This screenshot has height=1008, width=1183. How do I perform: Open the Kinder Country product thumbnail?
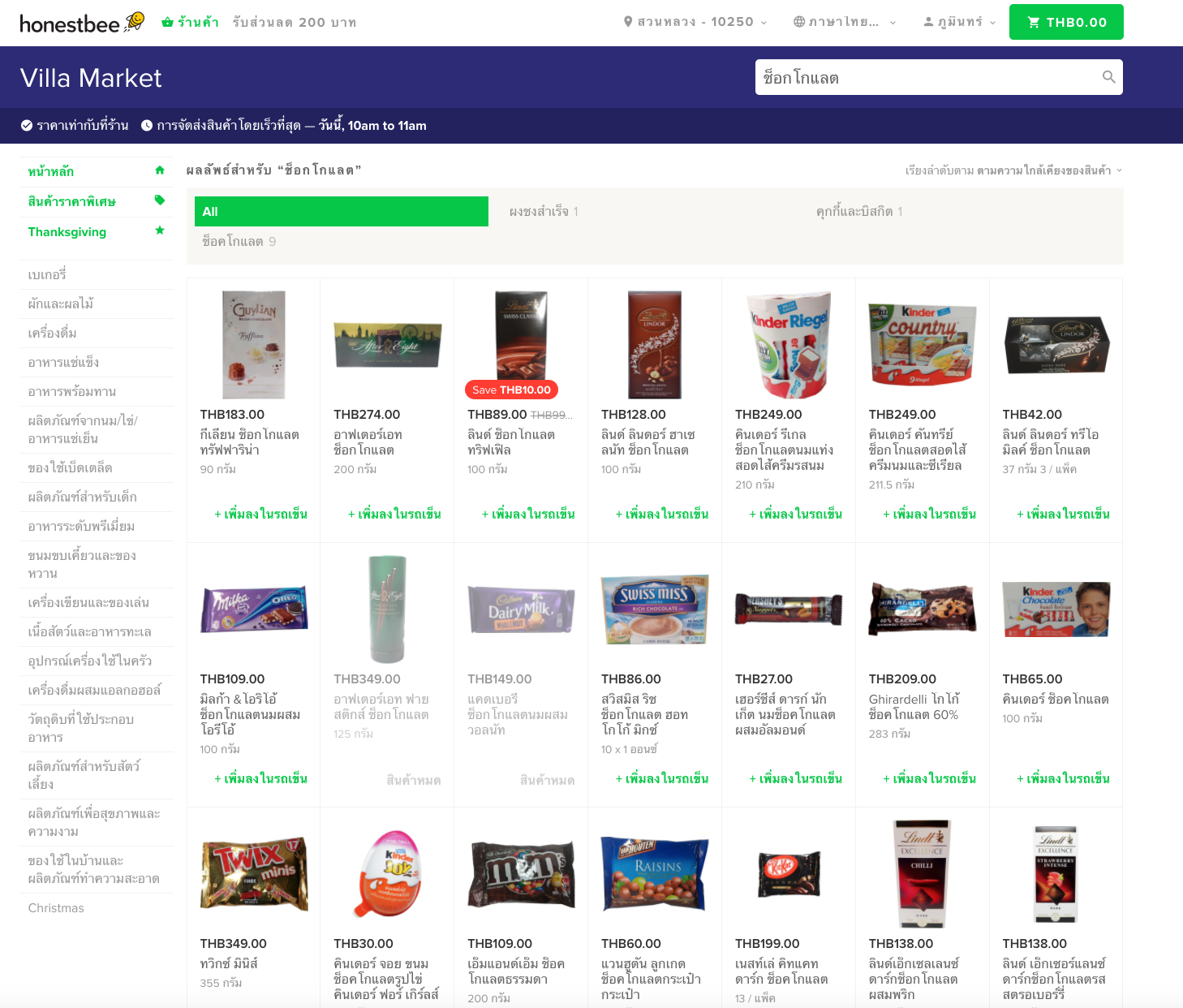922,344
